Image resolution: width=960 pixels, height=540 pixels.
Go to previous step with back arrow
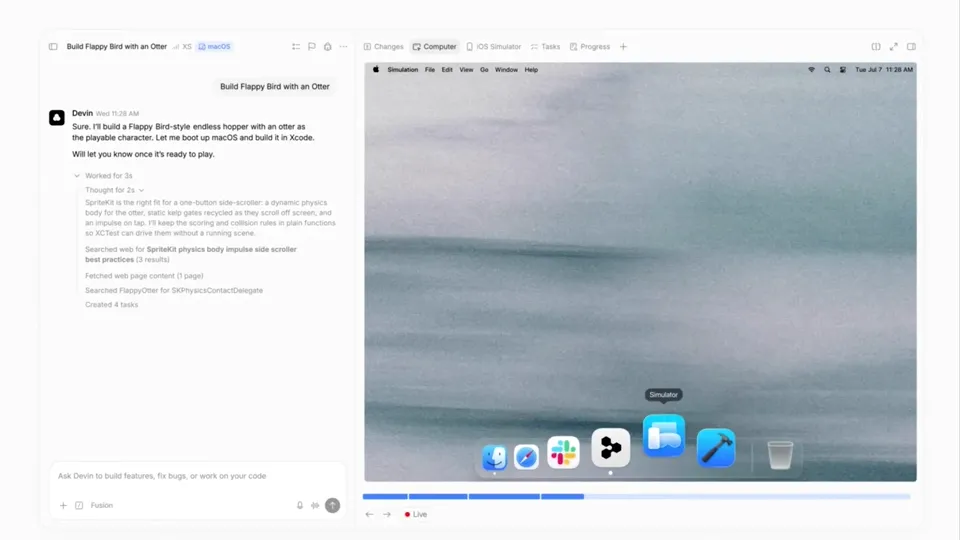click(369, 515)
